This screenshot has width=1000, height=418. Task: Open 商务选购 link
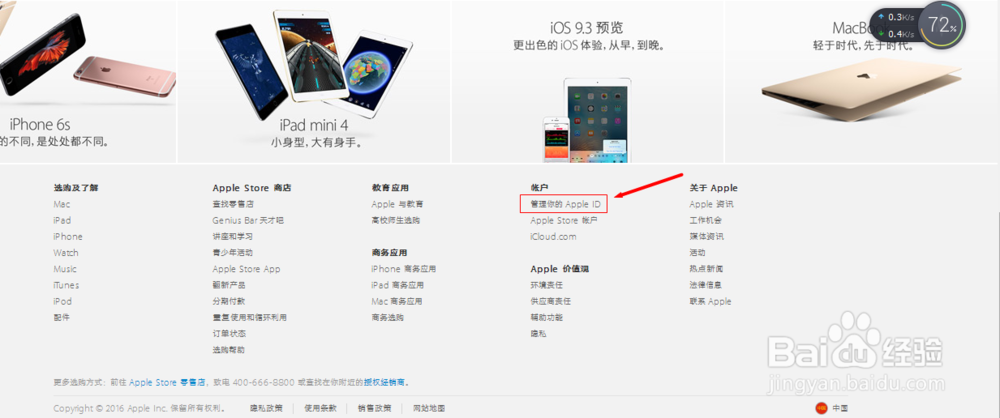coord(388,318)
